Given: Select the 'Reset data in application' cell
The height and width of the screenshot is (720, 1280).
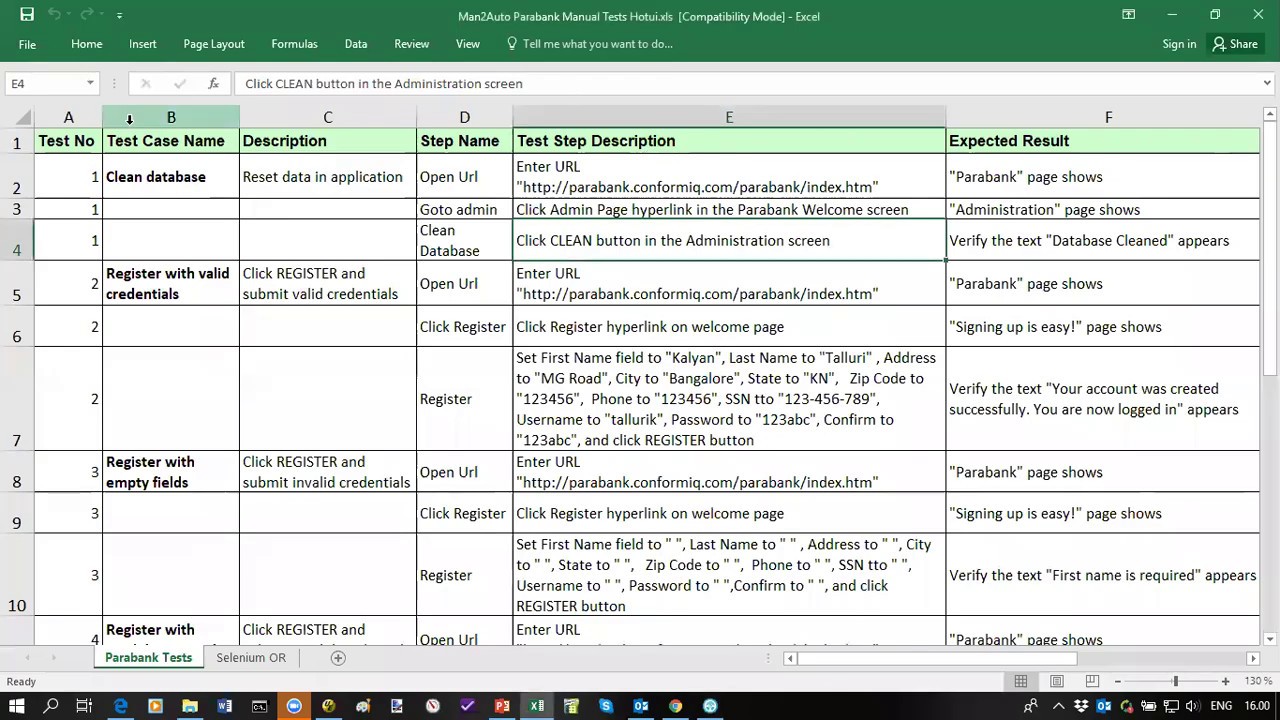Looking at the screenshot, I should (x=328, y=177).
